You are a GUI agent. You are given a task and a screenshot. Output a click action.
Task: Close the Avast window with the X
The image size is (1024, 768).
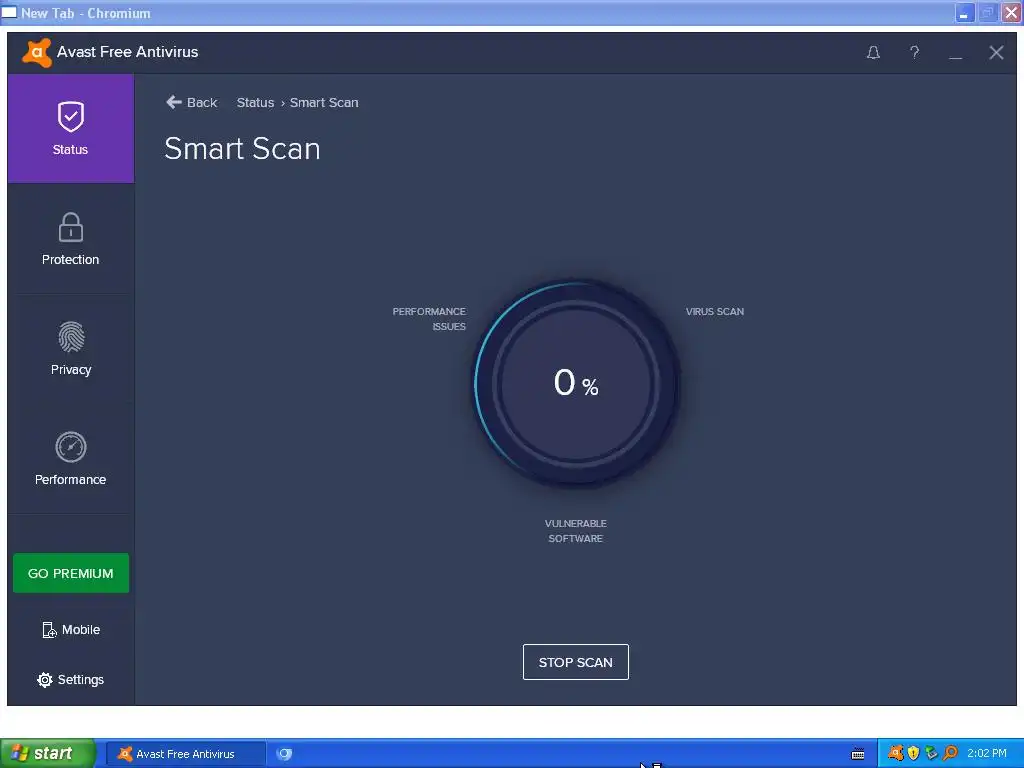pos(996,52)
